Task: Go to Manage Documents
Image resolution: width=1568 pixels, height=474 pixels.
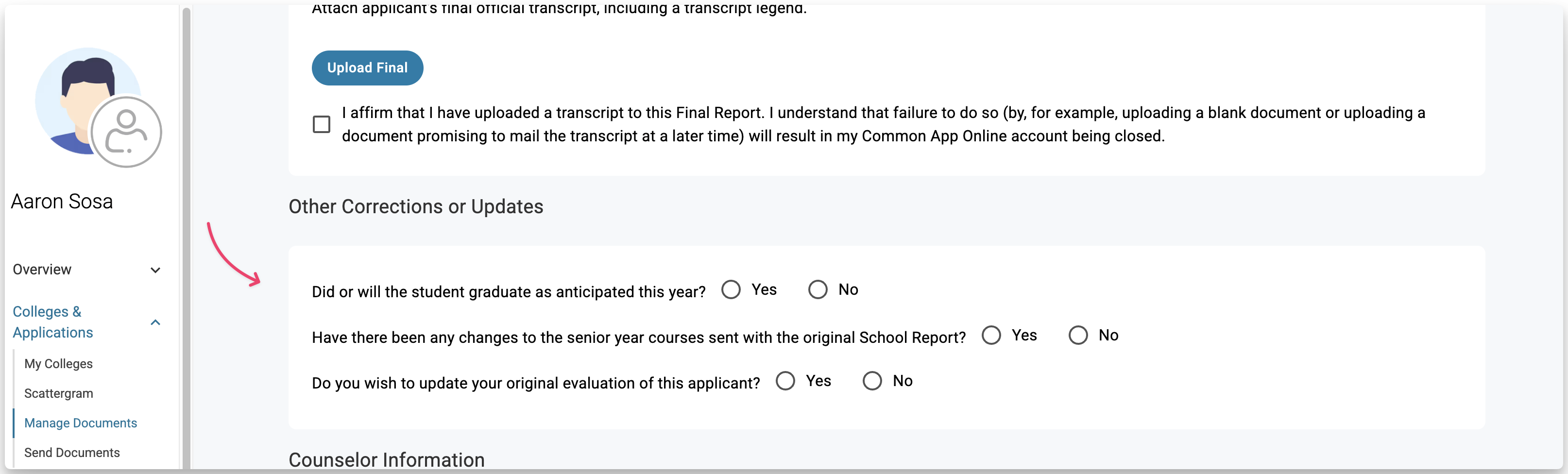Action: (x=80, y=423)
